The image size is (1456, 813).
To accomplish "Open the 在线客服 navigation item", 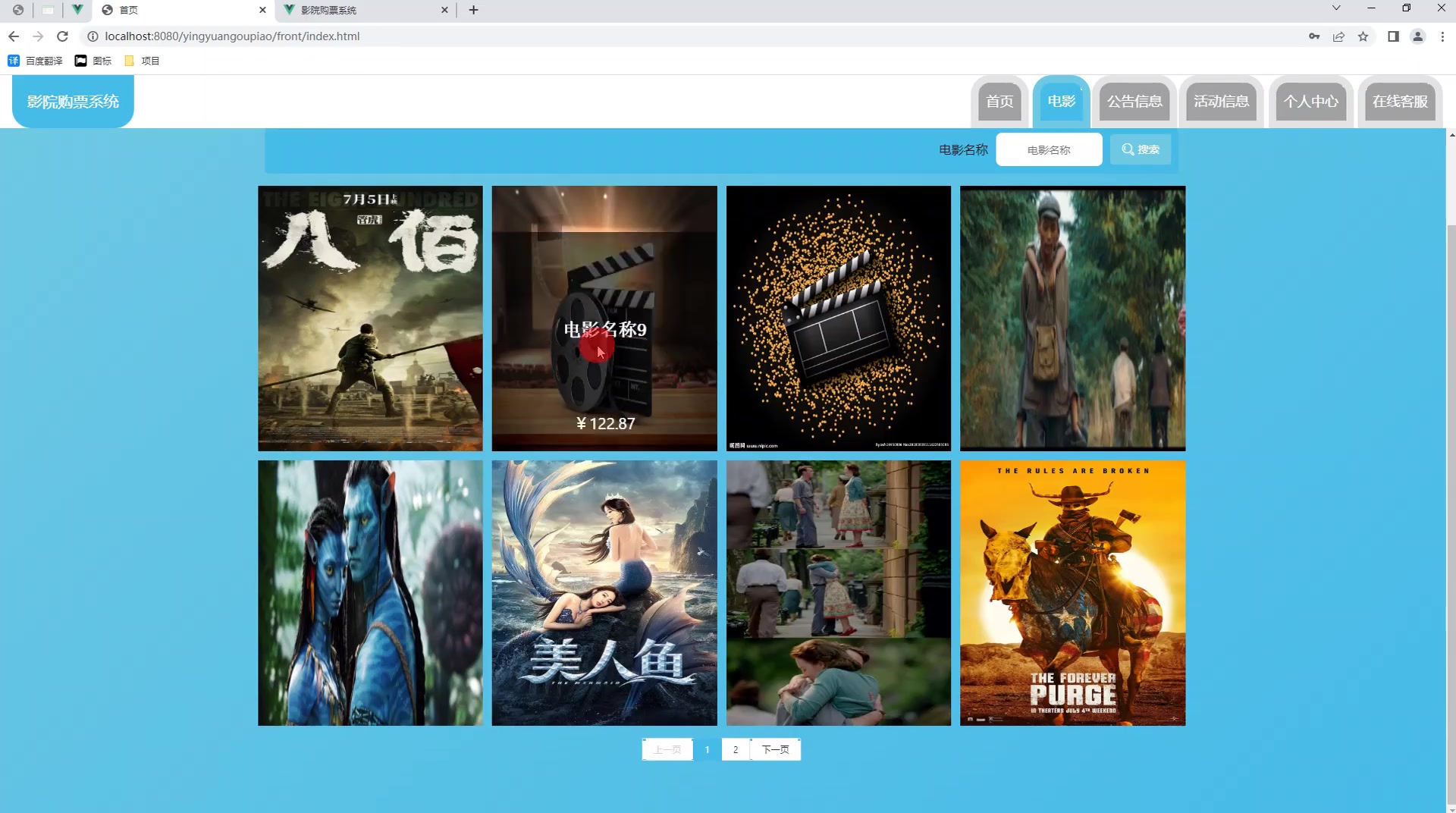I will click(1400, 102).
